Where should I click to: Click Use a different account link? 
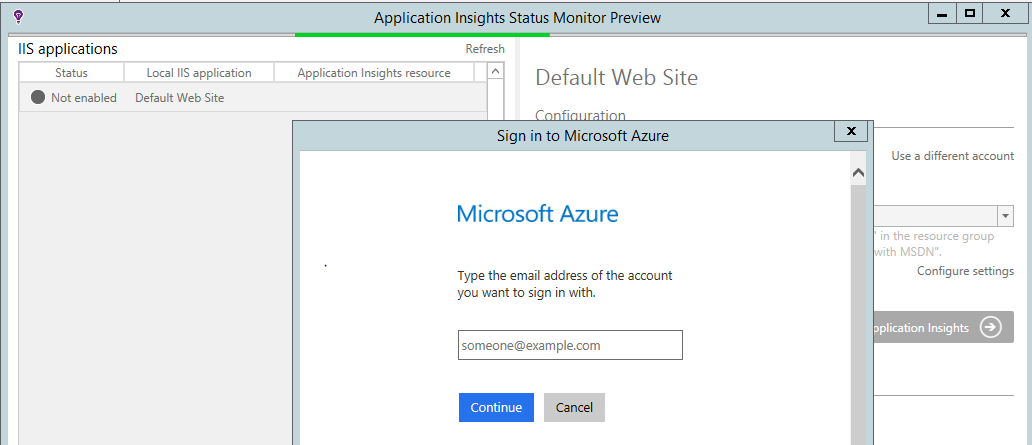click(x=952, y=156)
